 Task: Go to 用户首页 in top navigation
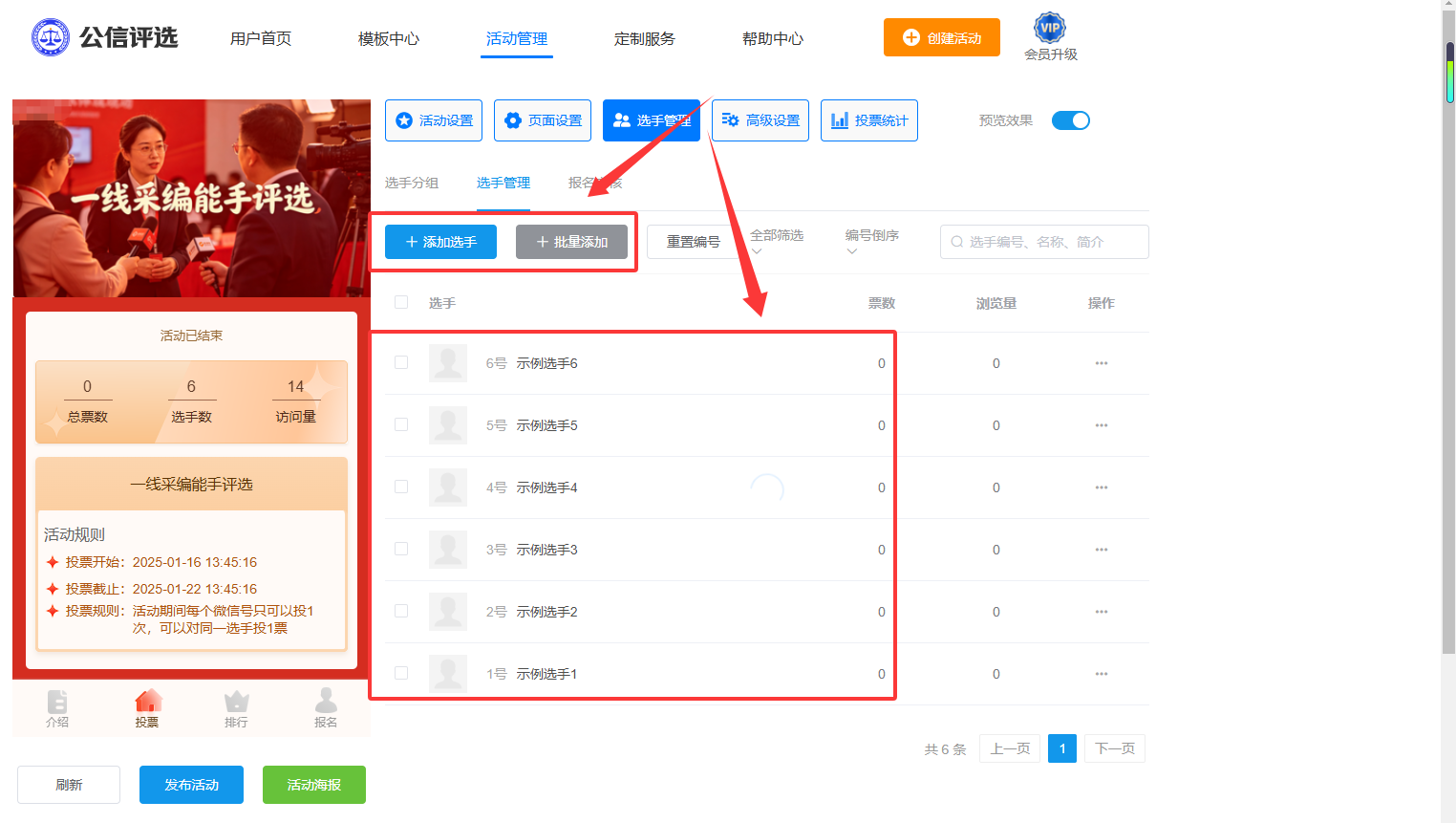point(261,38)
